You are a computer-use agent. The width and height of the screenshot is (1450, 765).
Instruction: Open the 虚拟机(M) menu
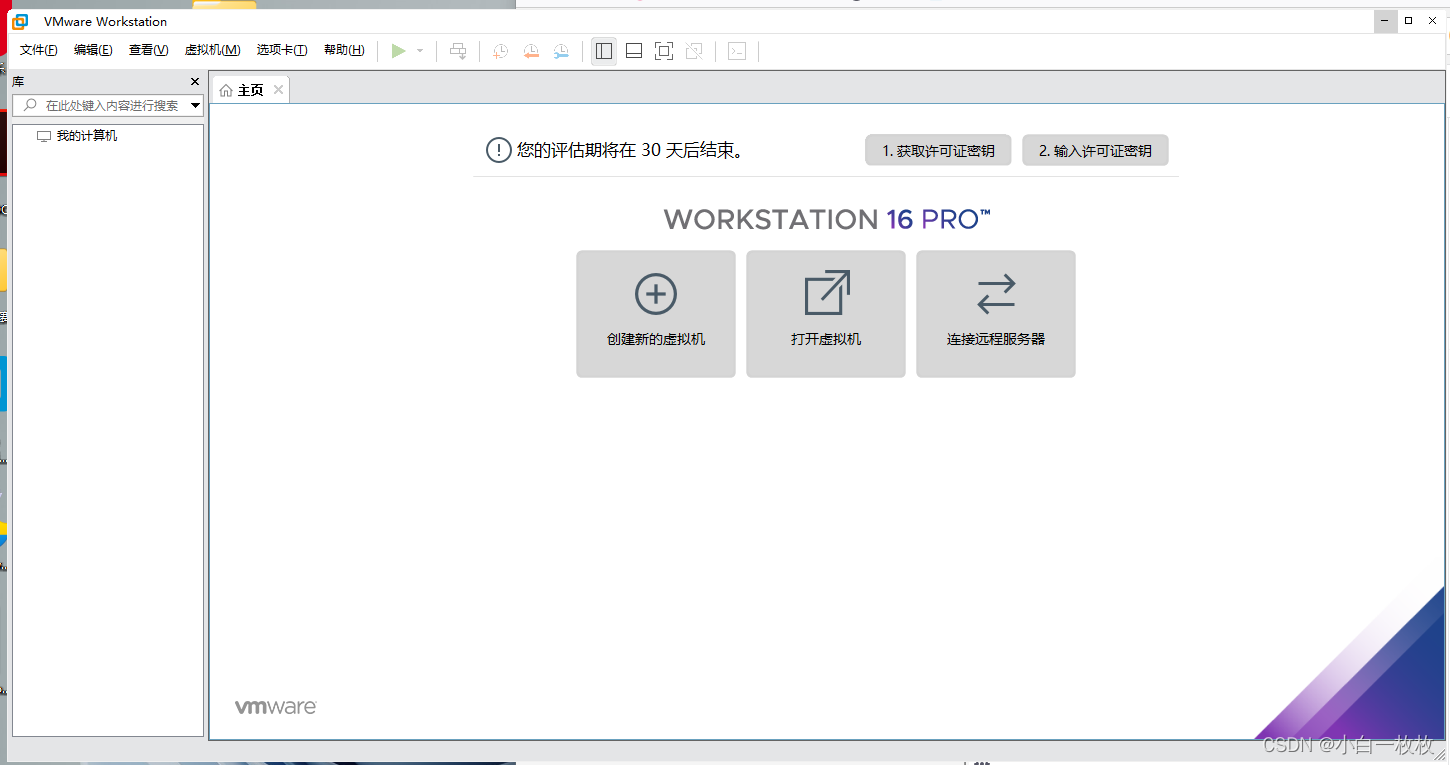(212, 50)
